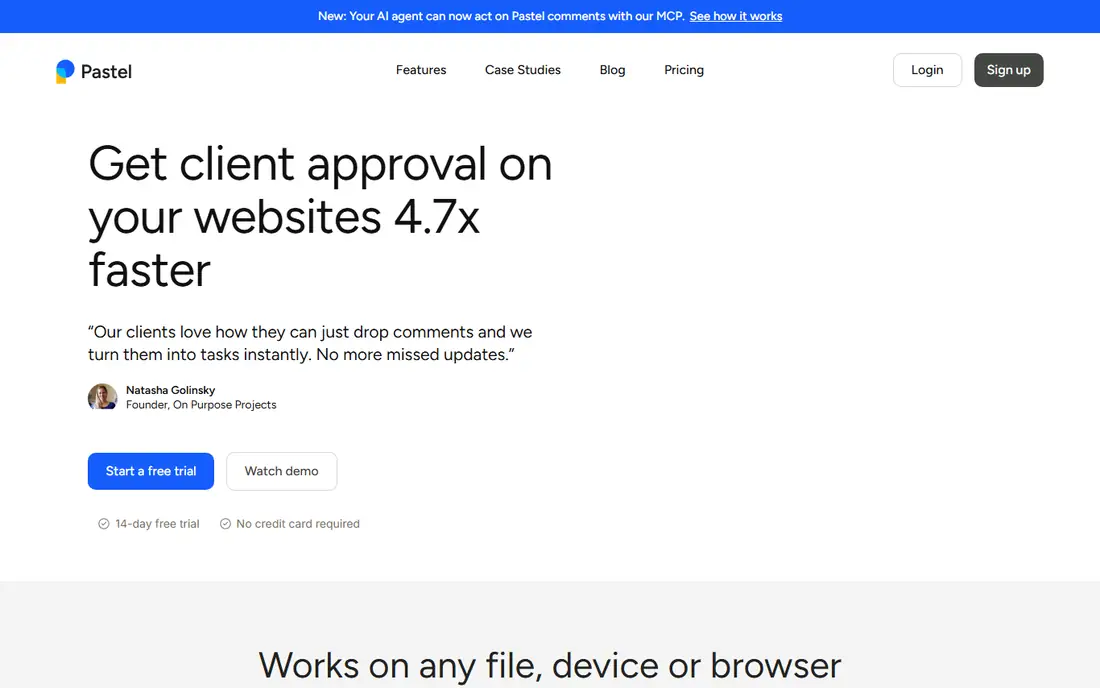The height and width of the screenshot is (688, 1100).
Task: Click the Login button
Action: tap(927, 70)
